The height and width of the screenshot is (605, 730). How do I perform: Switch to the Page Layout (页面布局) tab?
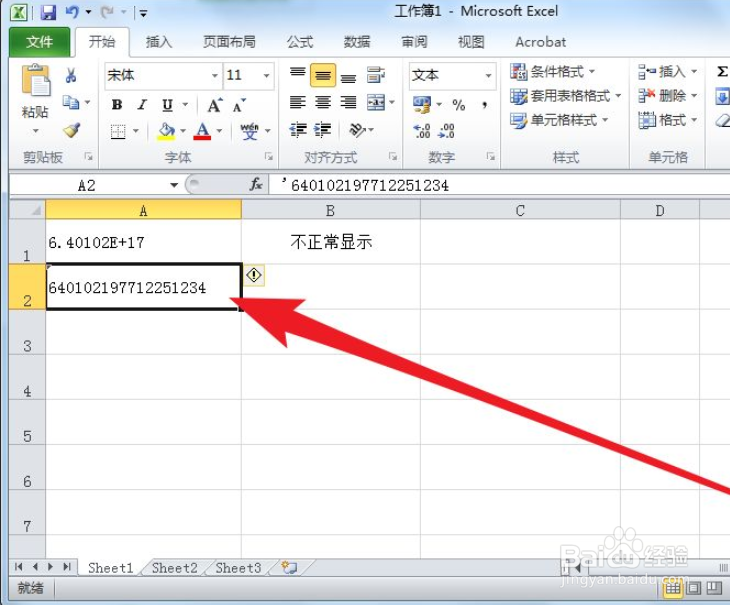click(x=229, y=42)
